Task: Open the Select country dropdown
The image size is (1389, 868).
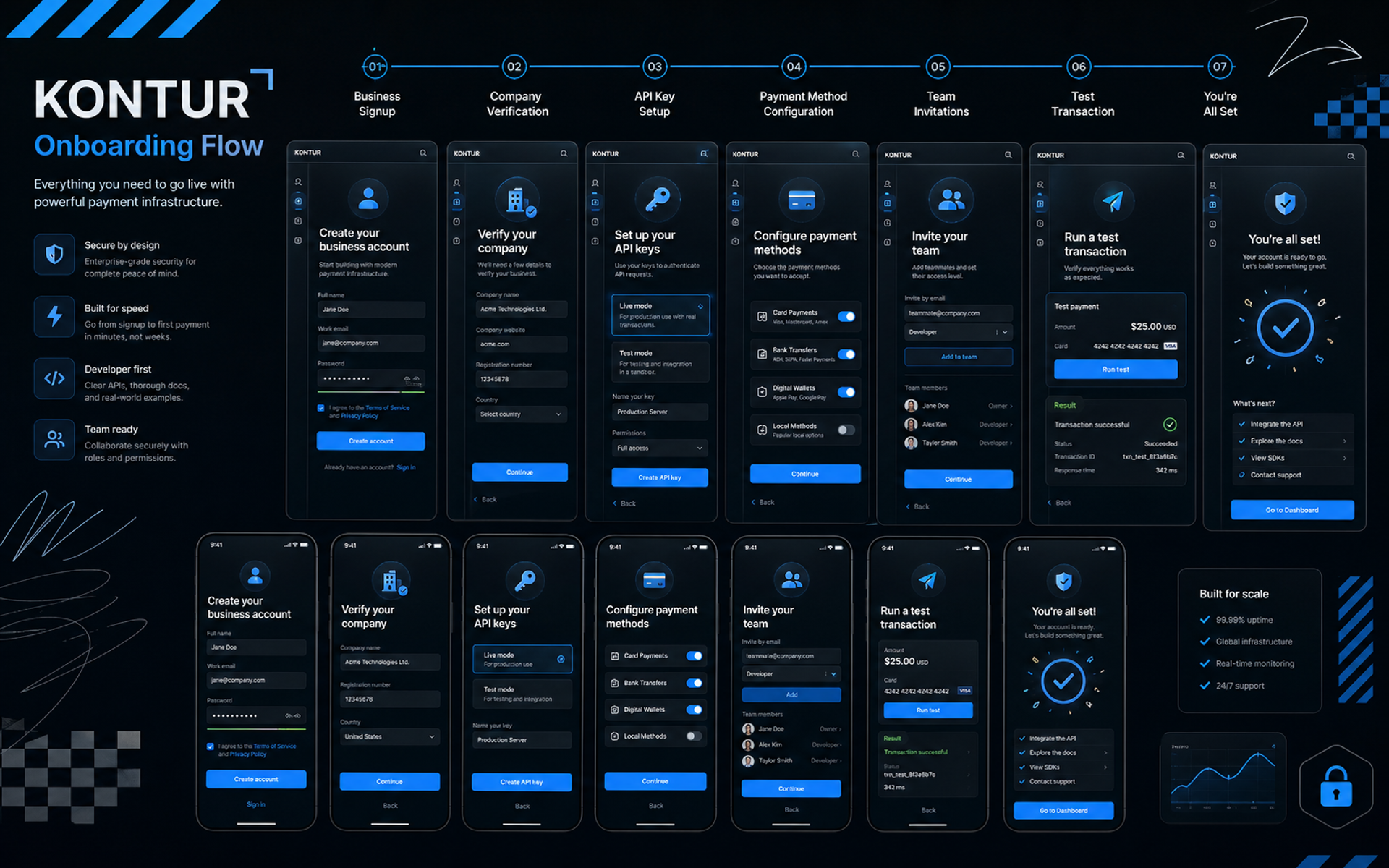Action: pyautogui.click(x=520, y=414)
